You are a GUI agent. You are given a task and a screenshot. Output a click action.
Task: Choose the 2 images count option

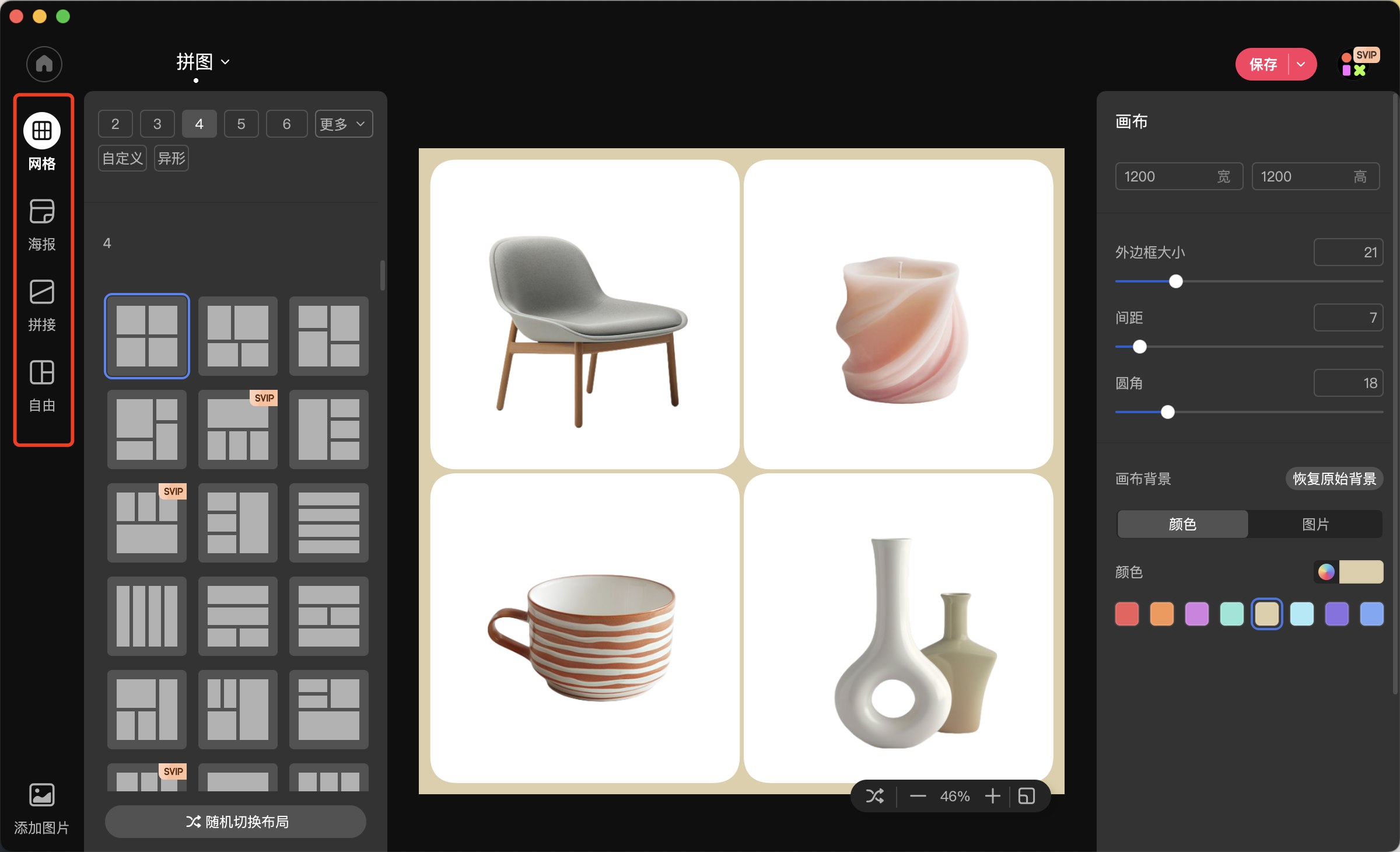115,124
